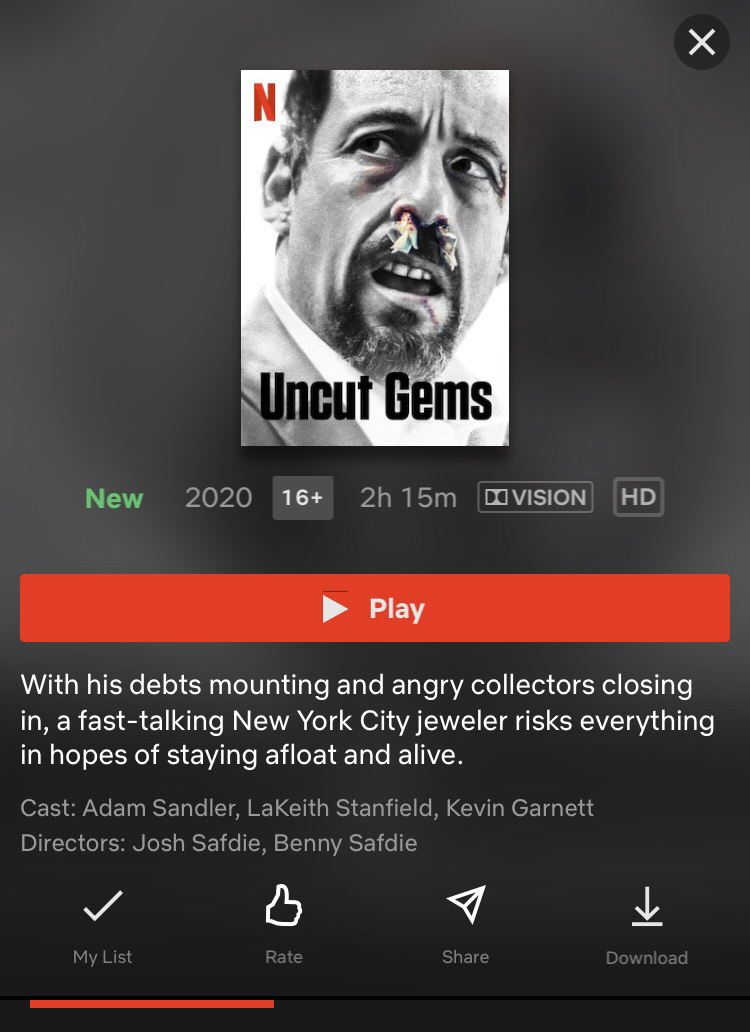Toggle the My List checkmark icon

click(x=103, y=905)
